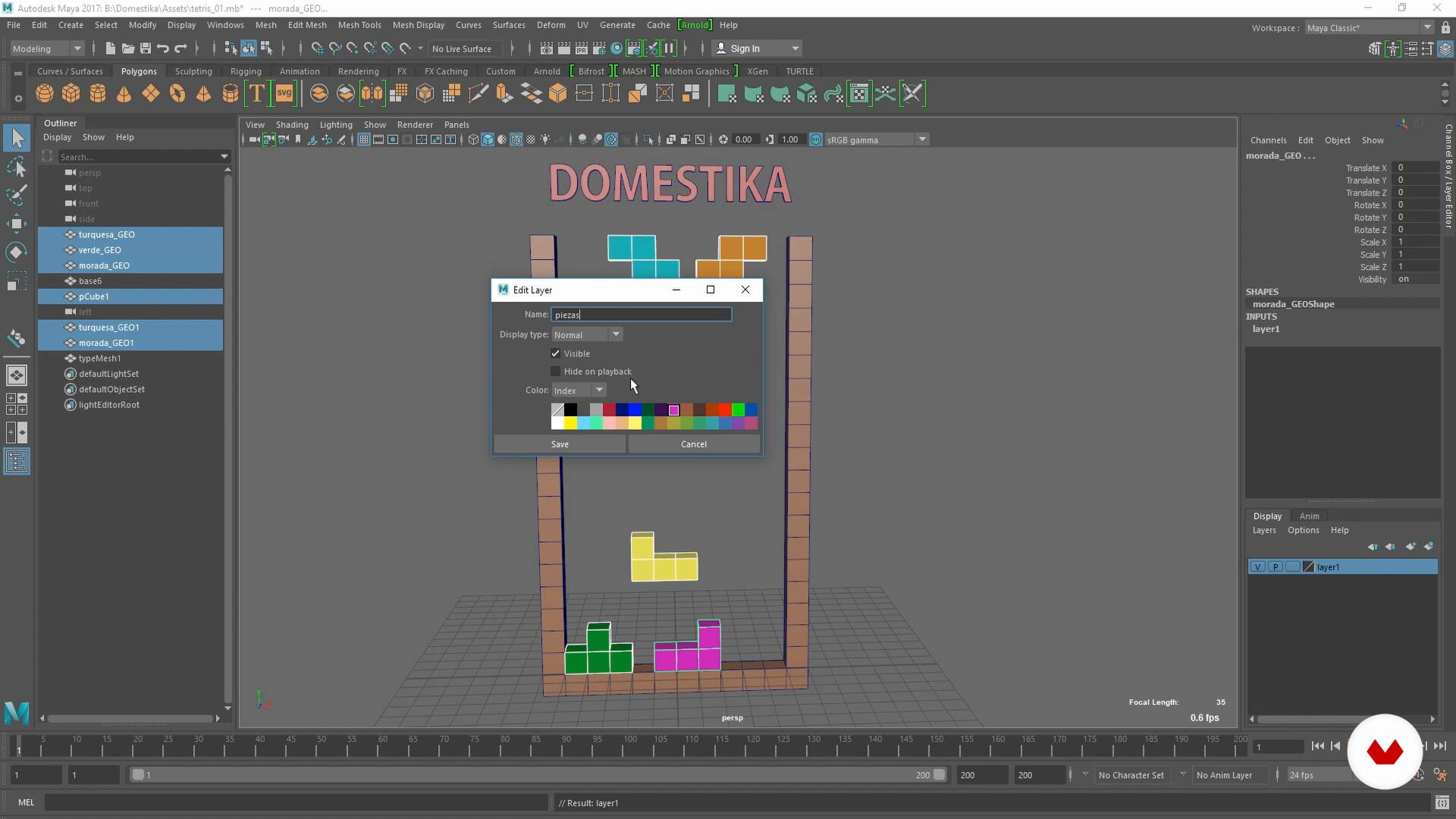Open the Color Index dropdown
Image resolution: width=1456 pixels, height=819 pixels.
[x=579, y=390]
